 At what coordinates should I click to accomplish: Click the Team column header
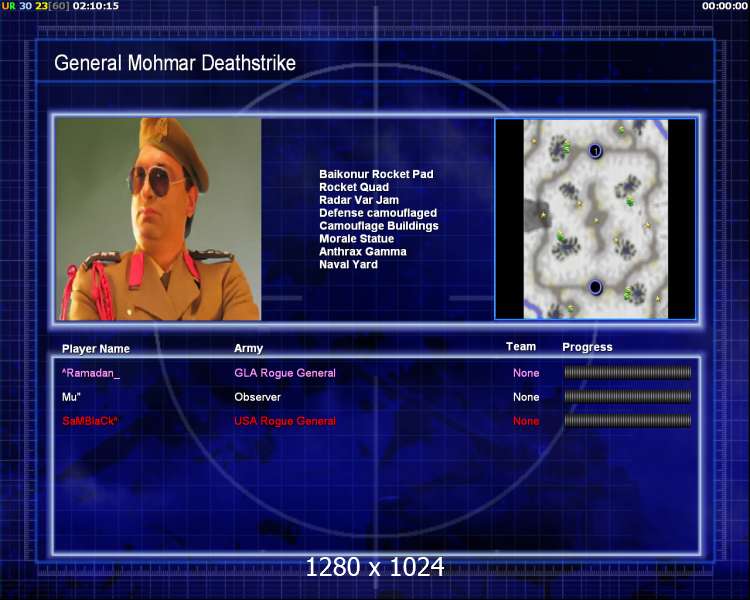coord(521,346)
